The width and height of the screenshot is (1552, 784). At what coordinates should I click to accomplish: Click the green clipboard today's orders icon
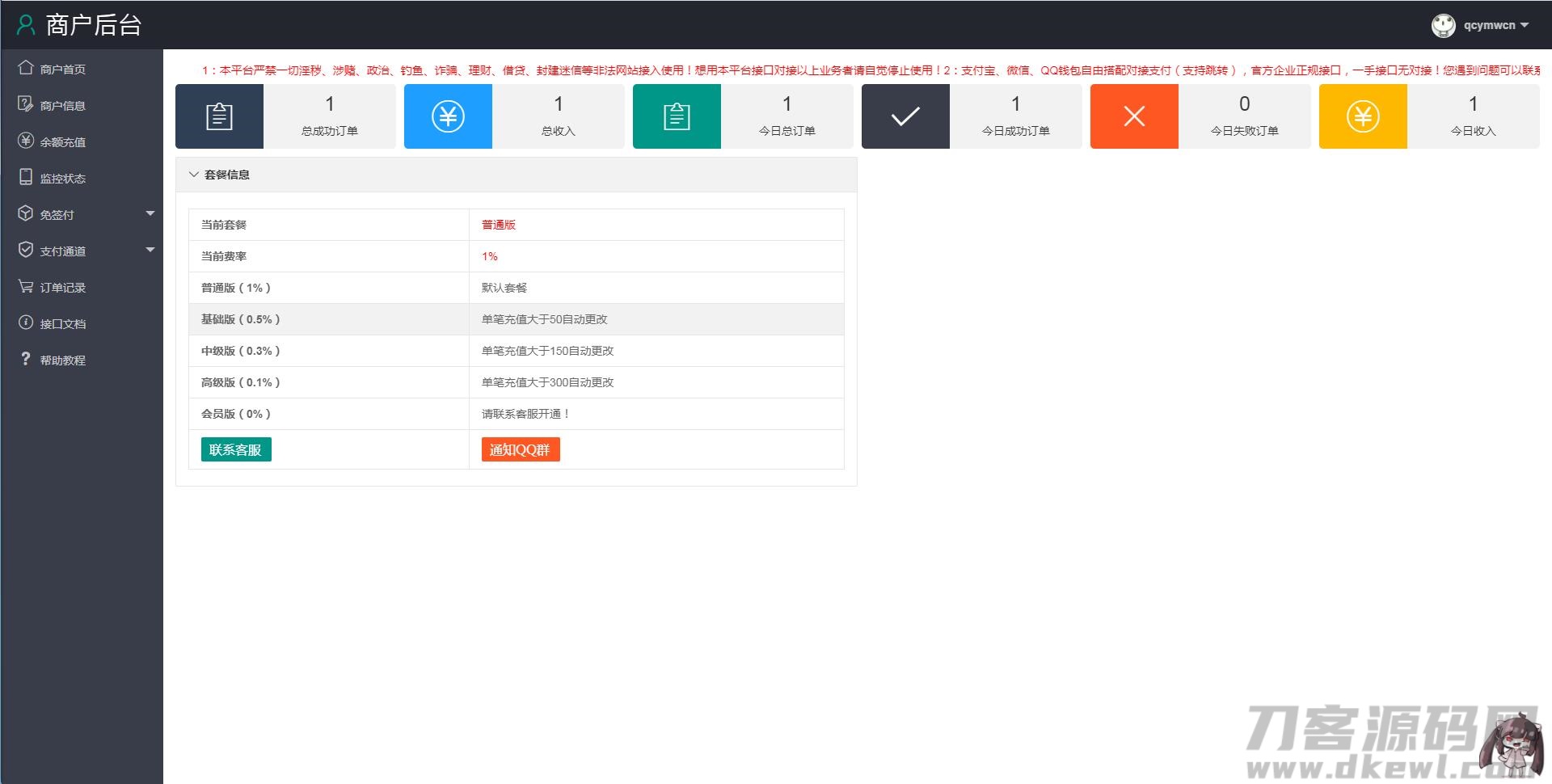676,116
